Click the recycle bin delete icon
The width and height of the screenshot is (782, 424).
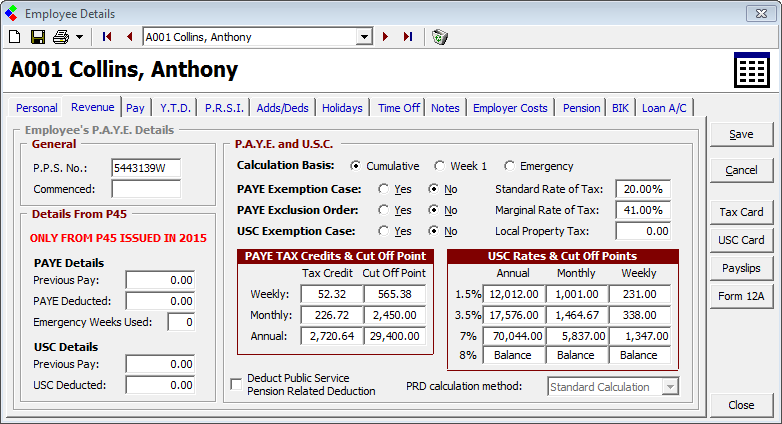tap(439, 37)
